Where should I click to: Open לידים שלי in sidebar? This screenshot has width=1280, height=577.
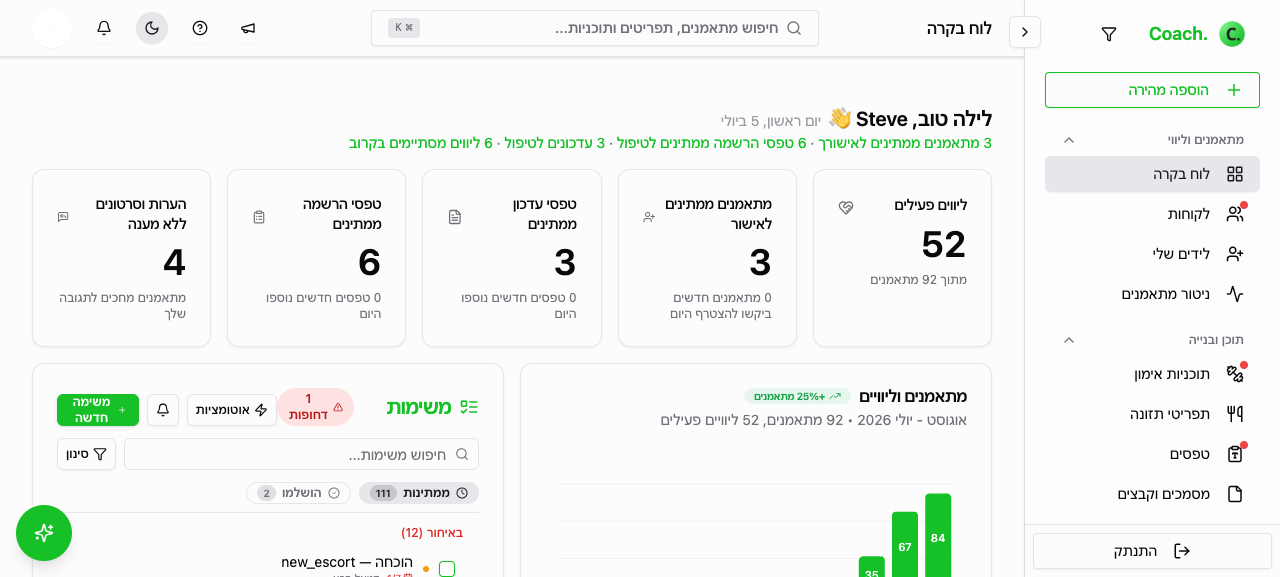tap(1152, 254)
